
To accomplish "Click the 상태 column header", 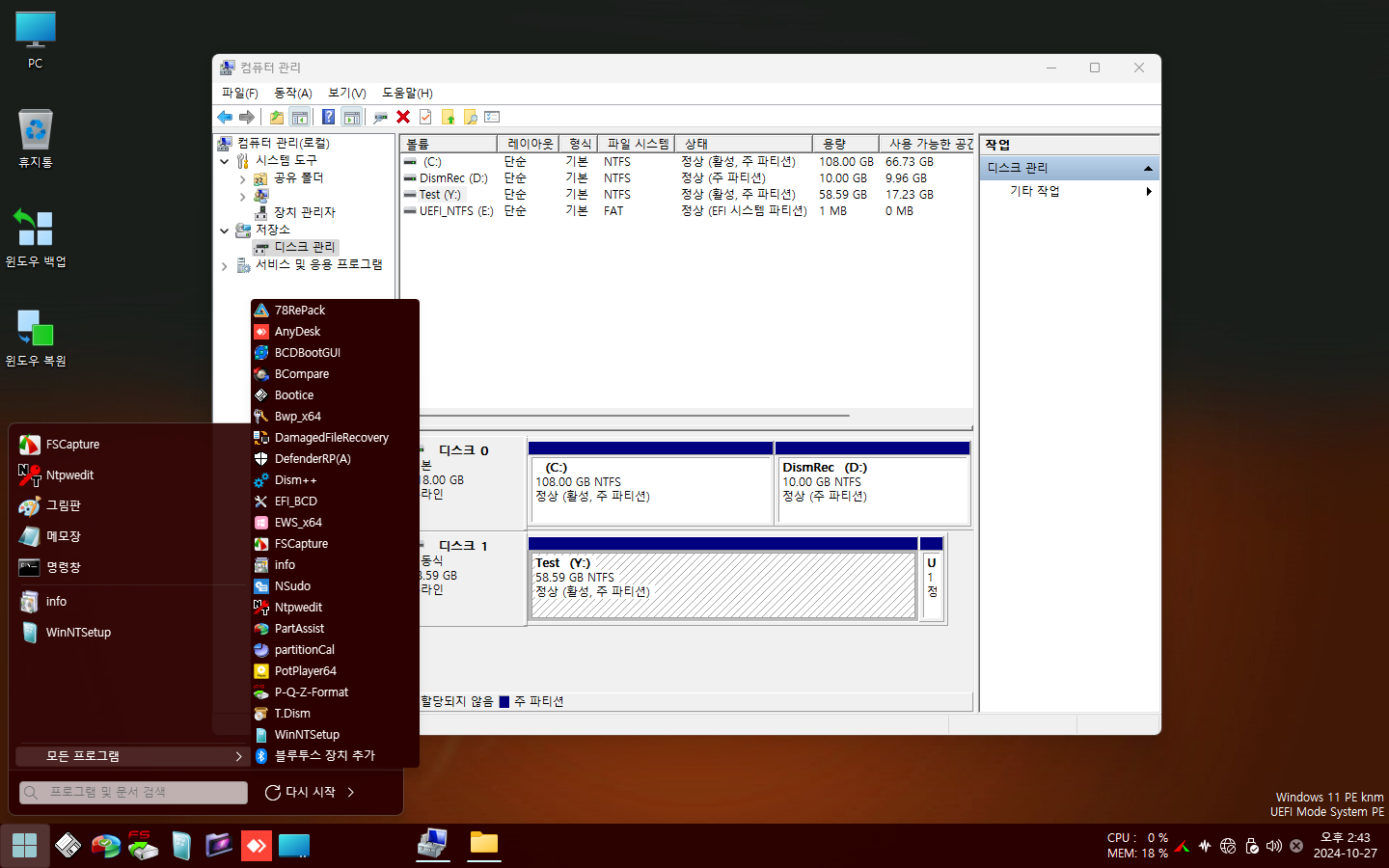I will point(743,144).
